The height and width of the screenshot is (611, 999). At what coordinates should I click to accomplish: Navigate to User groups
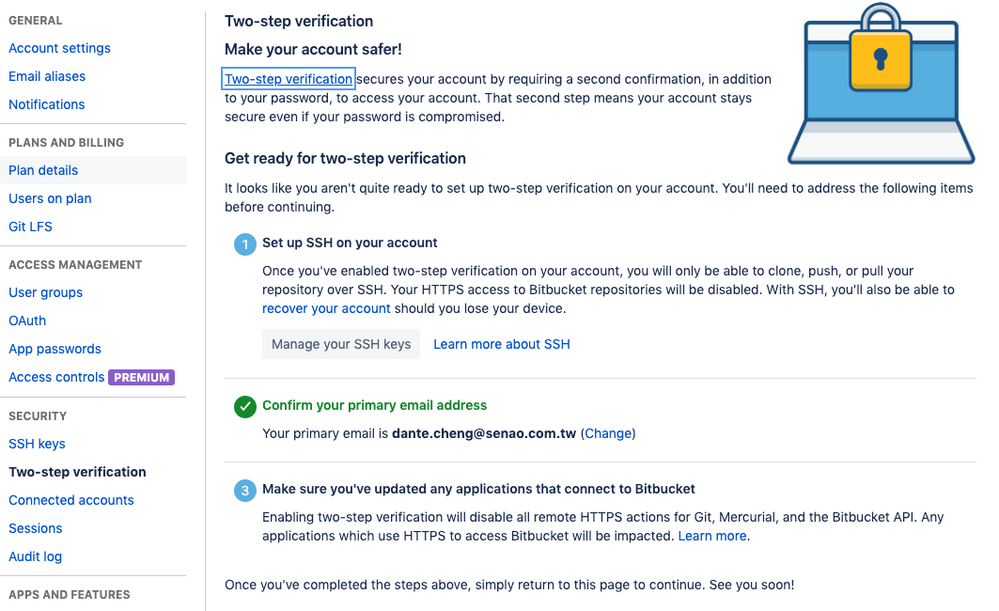45,293
